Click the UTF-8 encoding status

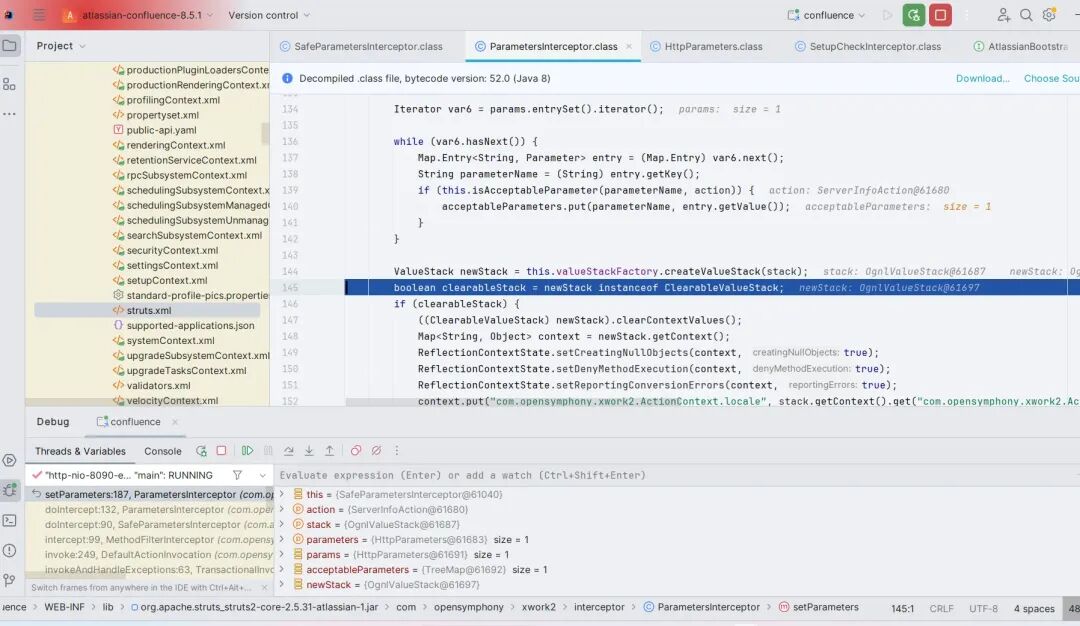pyautogui.click(x=983, y=608)
